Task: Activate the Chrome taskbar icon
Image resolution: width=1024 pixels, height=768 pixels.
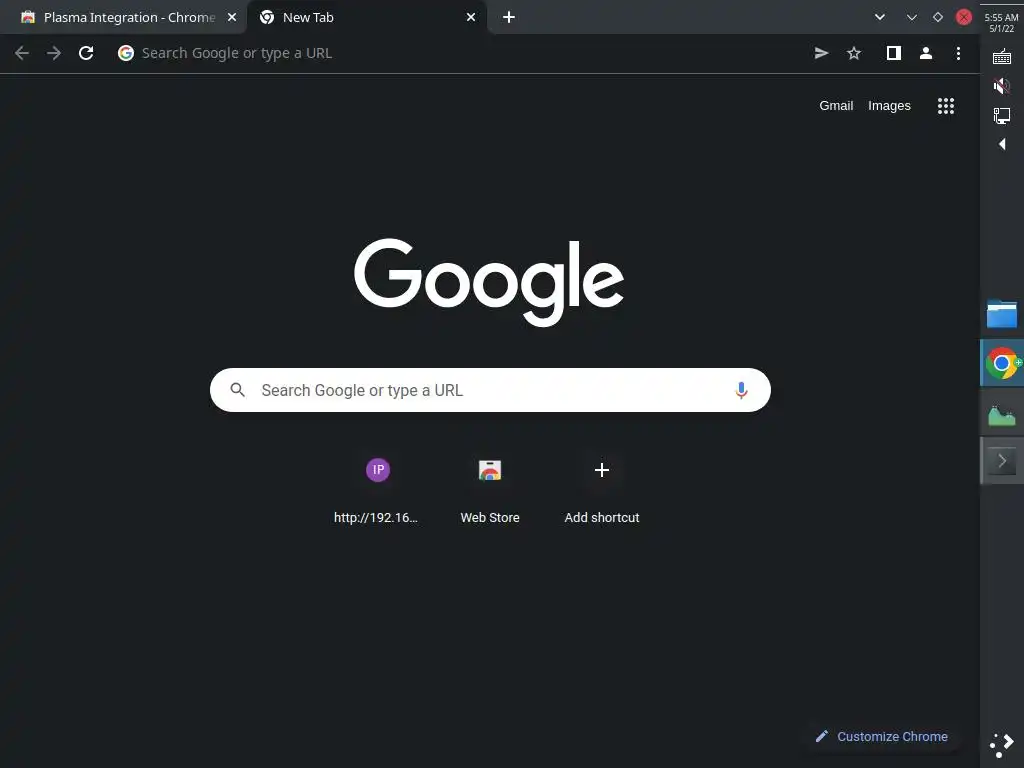Action: click(x=1002, y=363)
